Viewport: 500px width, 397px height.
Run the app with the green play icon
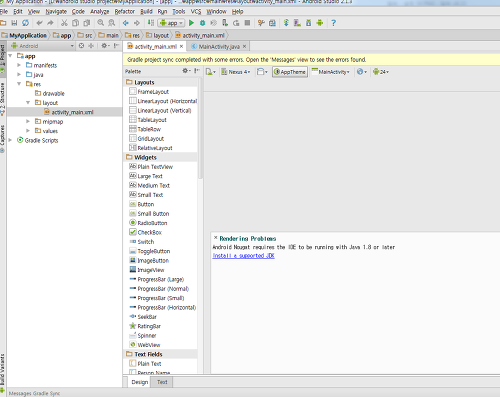pos(191,23)
